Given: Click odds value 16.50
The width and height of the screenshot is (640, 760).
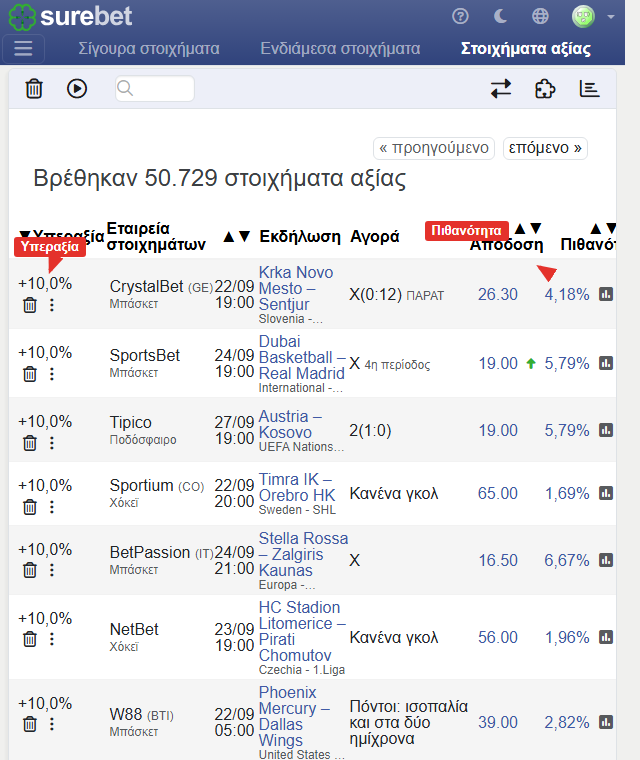Looking at the screenshot, I should pyautogui.click(x=498, y=560).
